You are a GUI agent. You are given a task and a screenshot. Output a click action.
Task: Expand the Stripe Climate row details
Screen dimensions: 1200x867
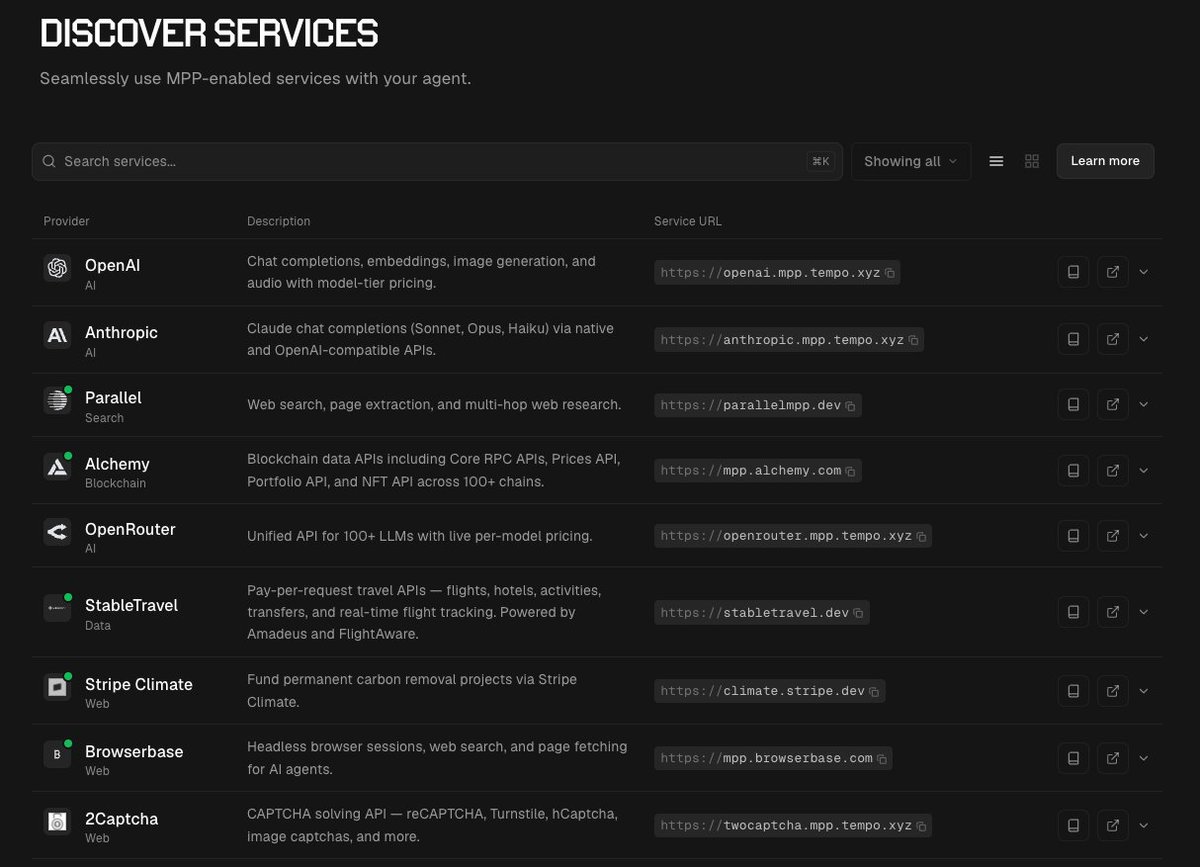coord(1144,691)
